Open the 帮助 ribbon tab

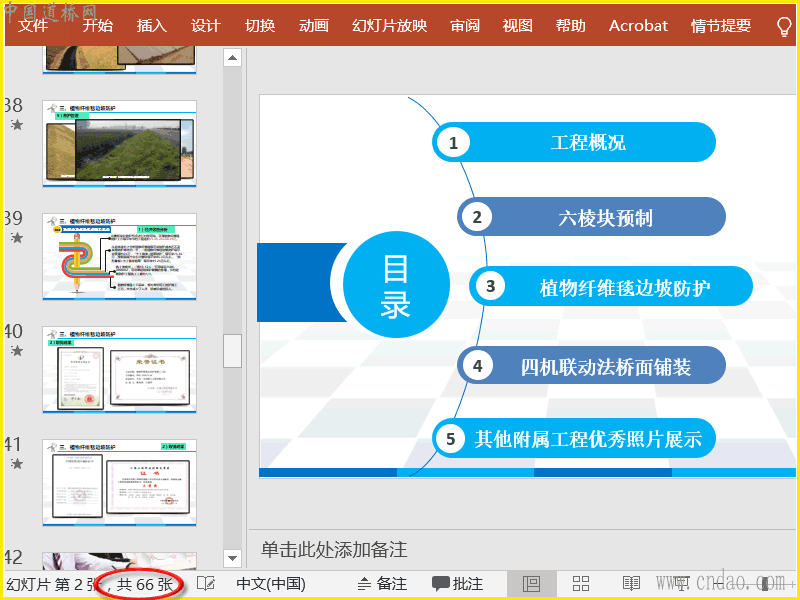pyautogui.click(x=570, y=25)
